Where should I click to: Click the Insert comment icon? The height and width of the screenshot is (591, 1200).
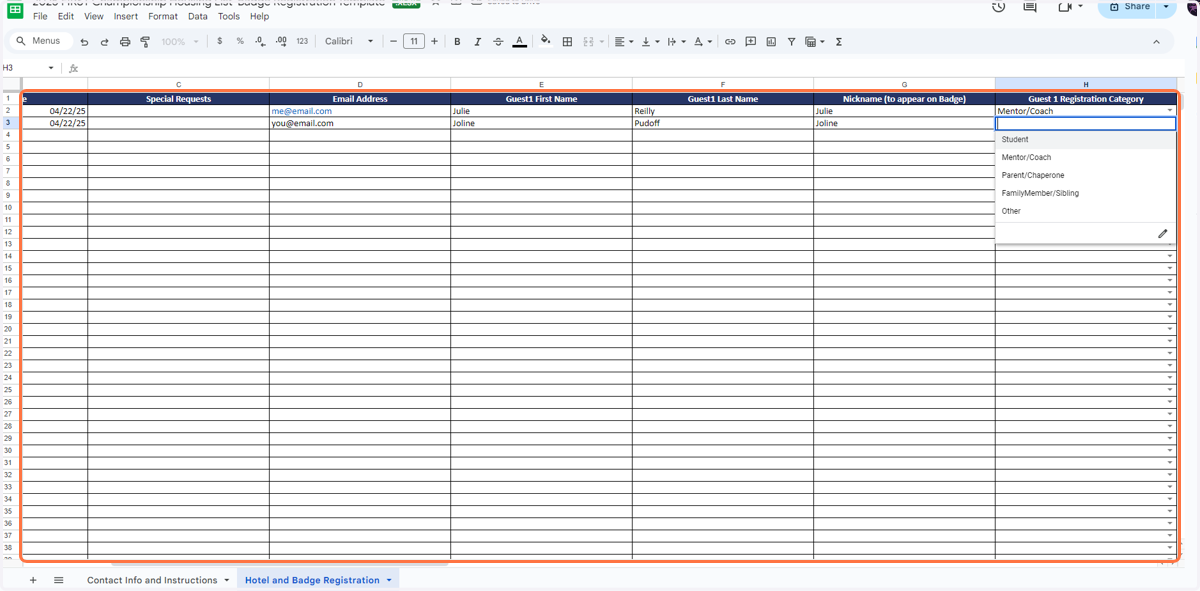[x=750, y=42]
